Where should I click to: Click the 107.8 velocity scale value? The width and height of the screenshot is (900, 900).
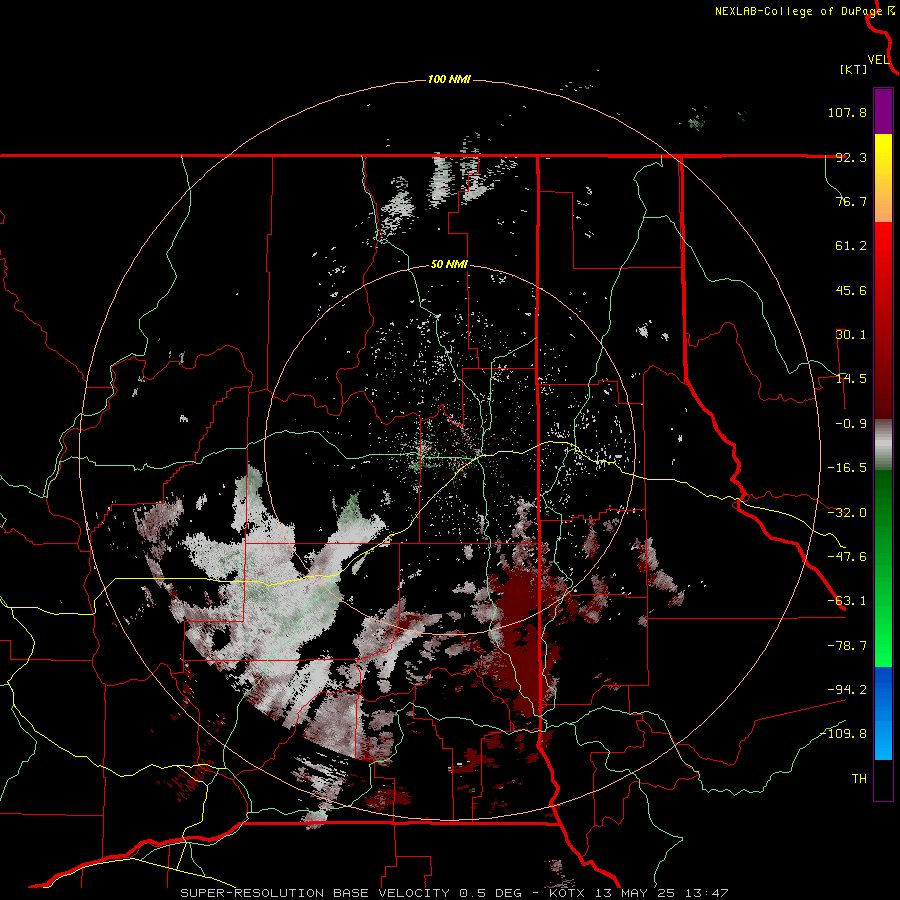pos(847,112)
